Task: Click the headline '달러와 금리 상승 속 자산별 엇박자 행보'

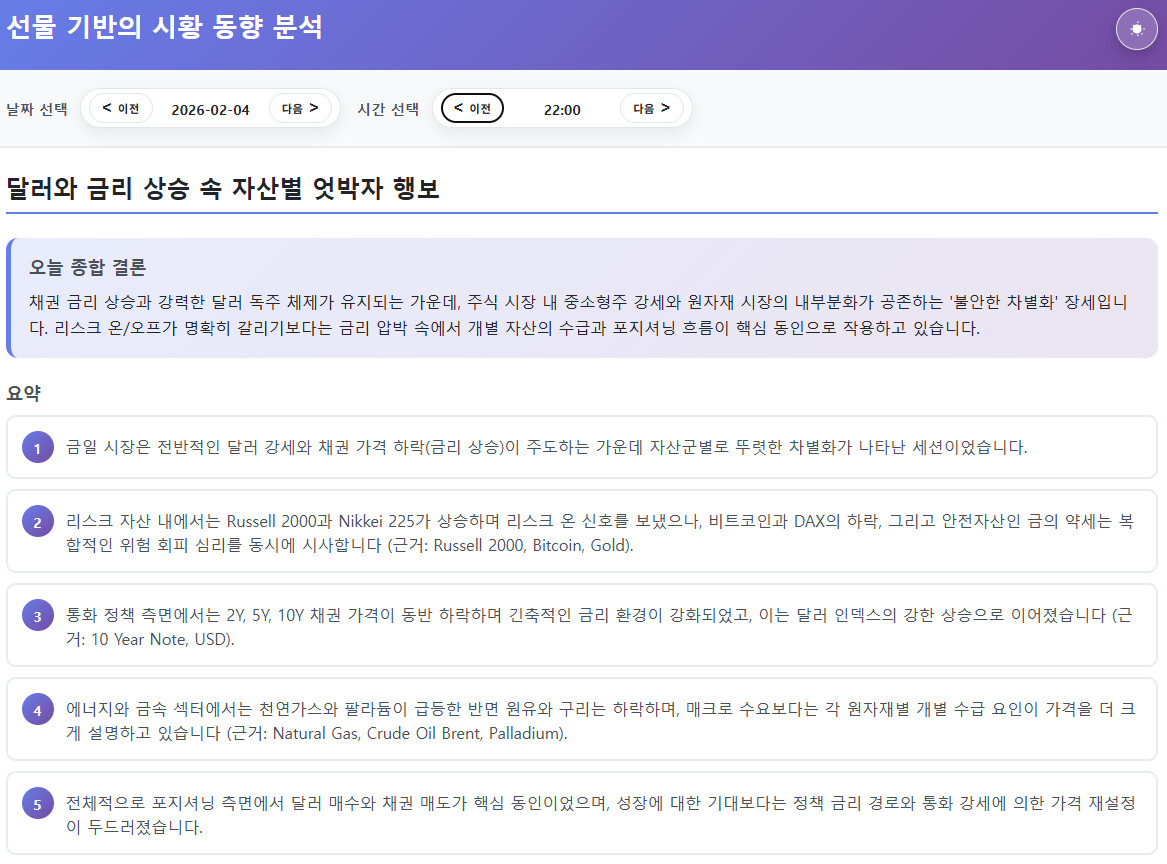Action: coord(223,188)
